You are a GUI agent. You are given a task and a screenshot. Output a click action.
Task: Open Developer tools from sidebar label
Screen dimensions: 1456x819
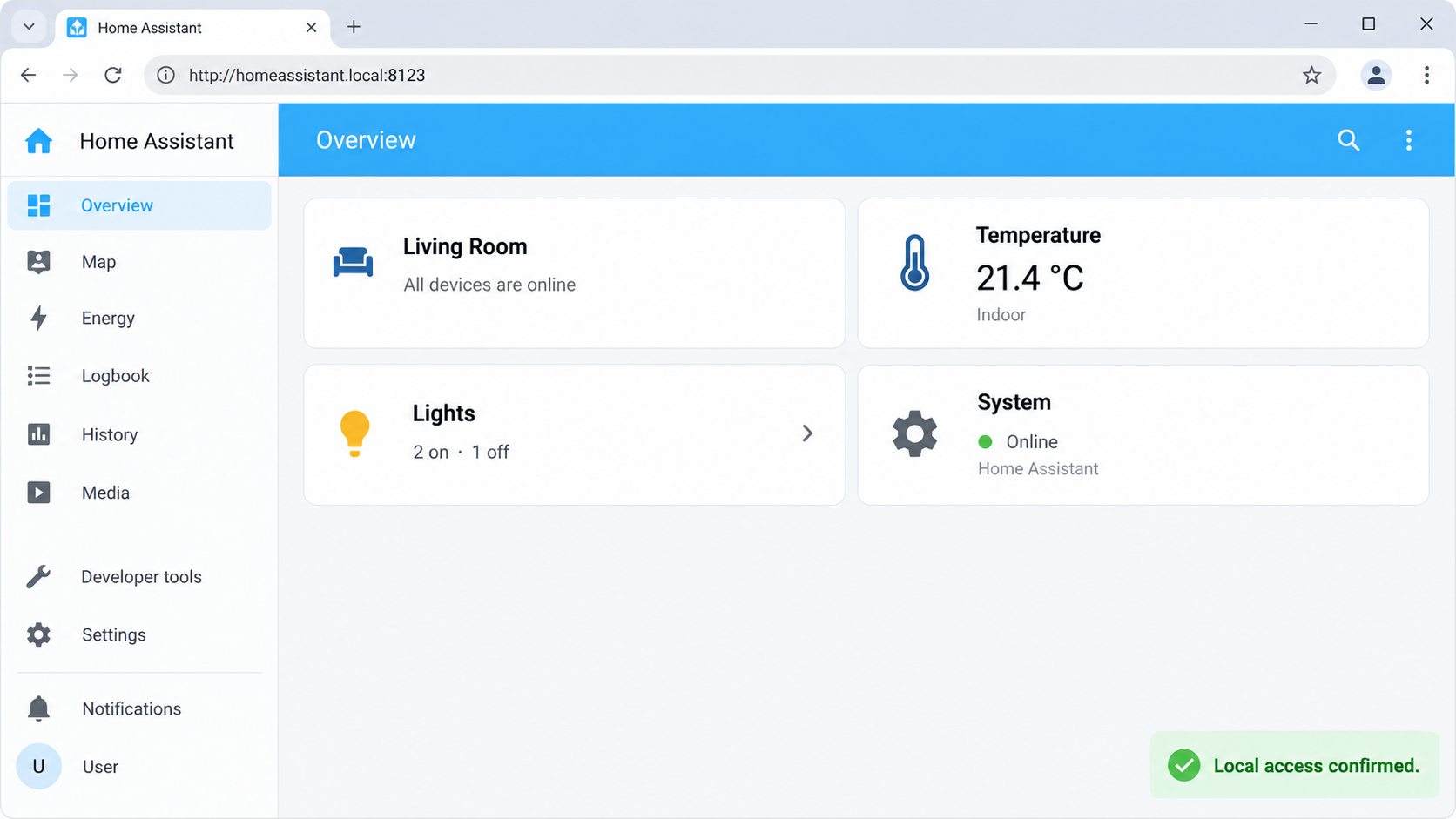pyautogui.click(x=141, y=577)
